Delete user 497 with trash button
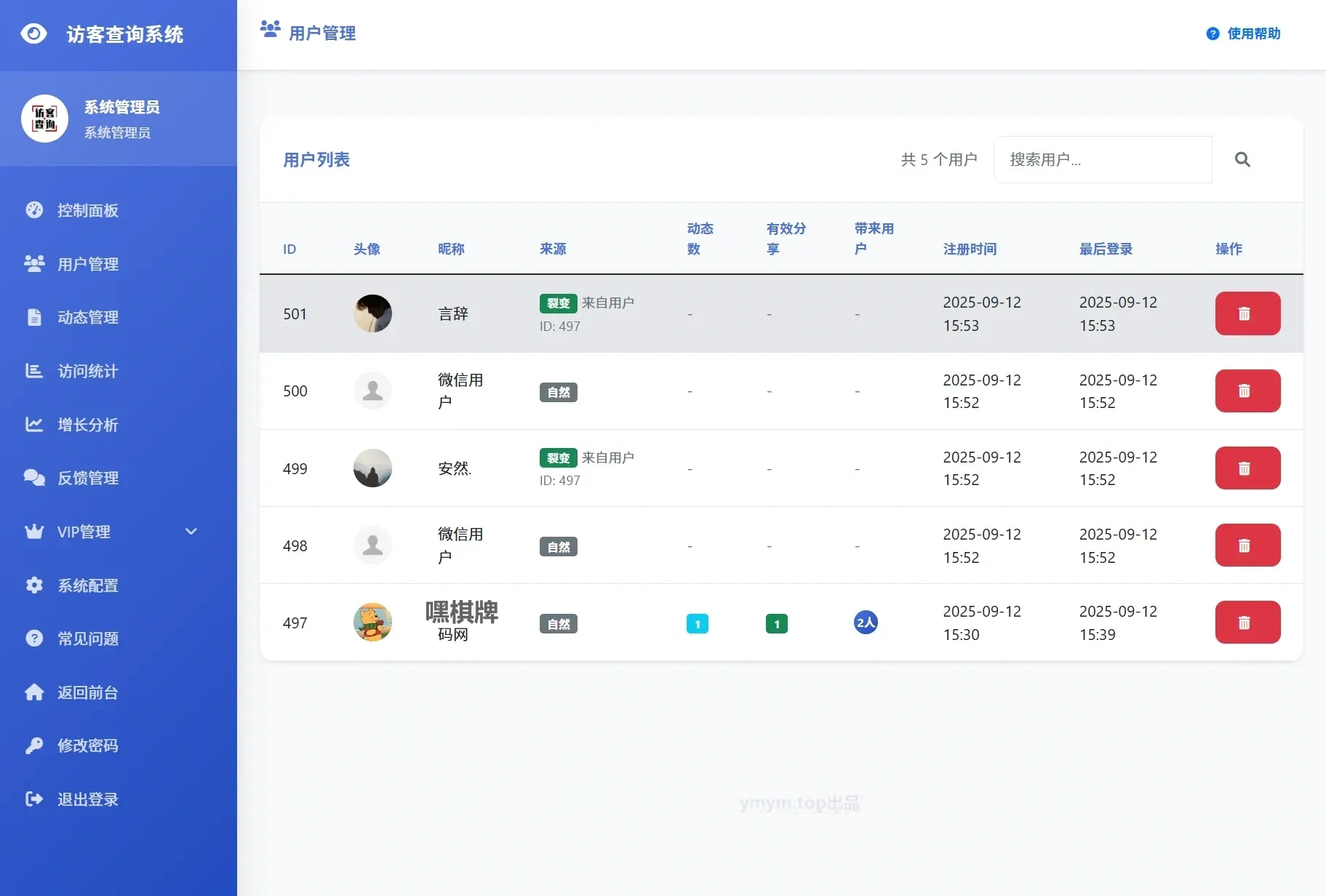 1247,622
